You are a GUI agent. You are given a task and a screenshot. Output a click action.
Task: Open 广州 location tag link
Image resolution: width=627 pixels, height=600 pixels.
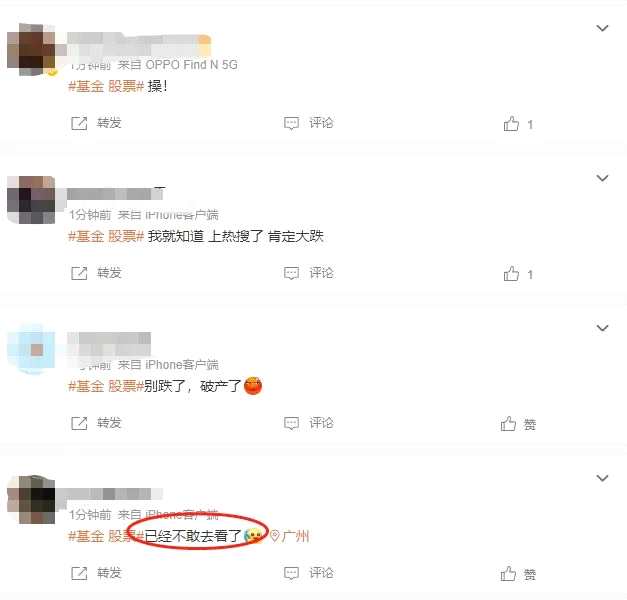(x=290, y=536)
